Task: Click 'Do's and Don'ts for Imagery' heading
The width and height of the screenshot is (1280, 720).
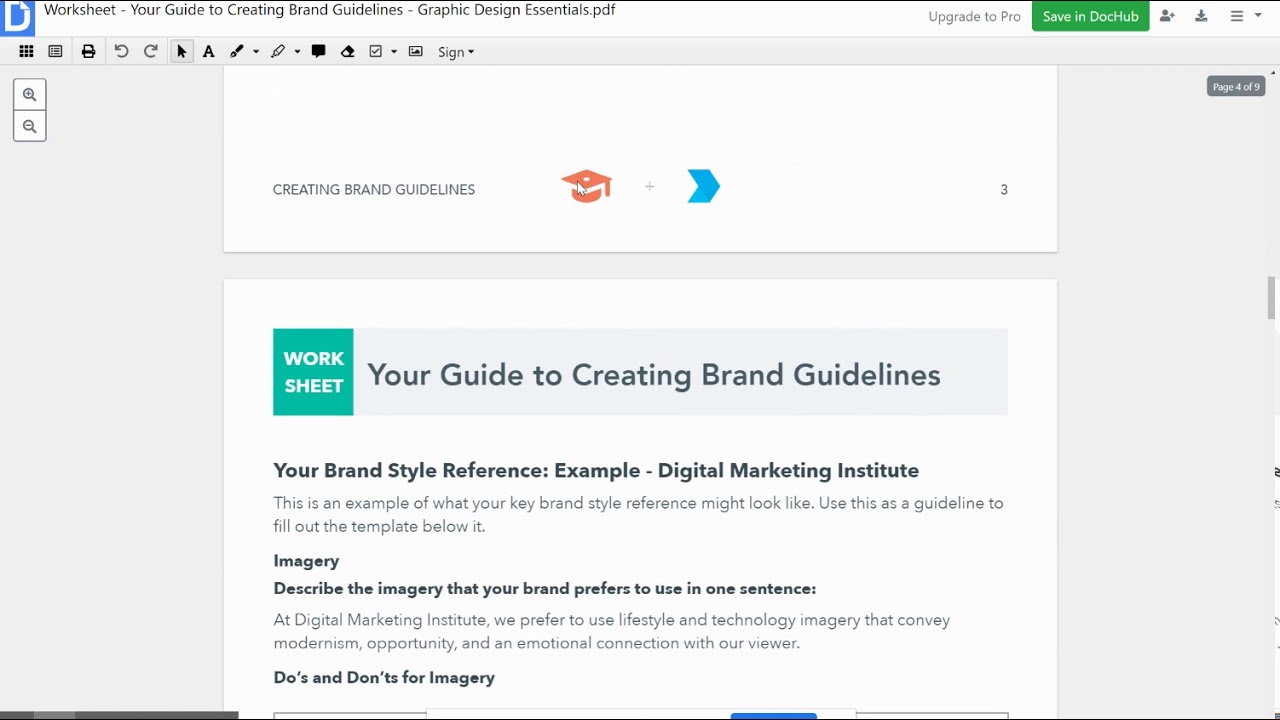Action: point(384,678)
